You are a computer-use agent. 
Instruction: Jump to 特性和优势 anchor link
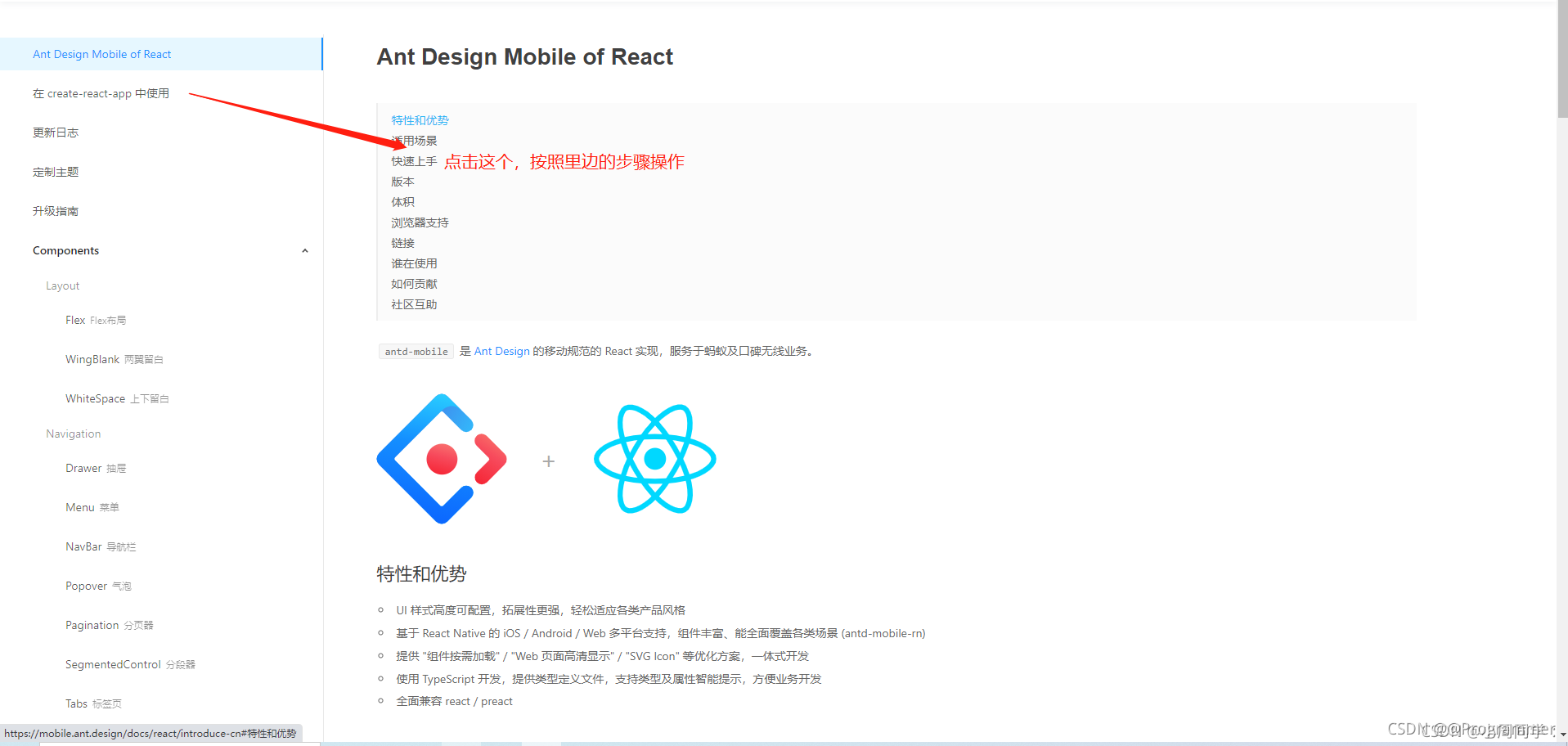point(420,120)
